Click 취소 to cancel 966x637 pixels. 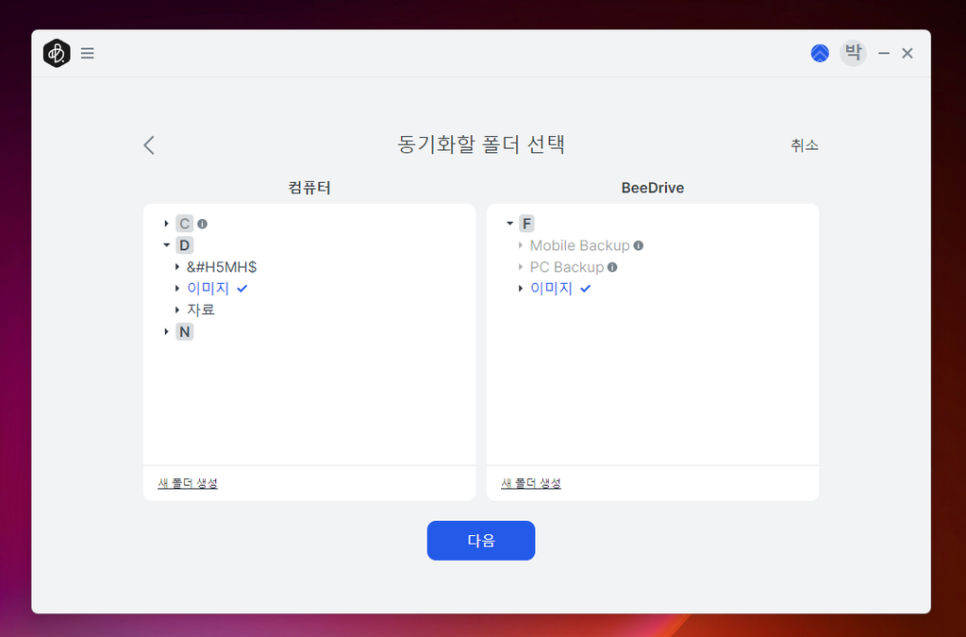(804, 145)
